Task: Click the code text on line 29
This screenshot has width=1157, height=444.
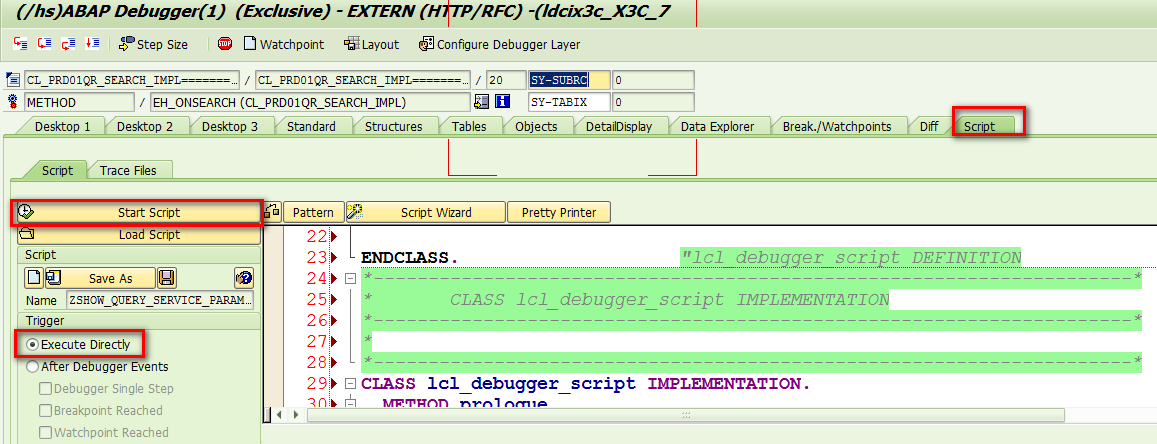Action: point(585,384)
